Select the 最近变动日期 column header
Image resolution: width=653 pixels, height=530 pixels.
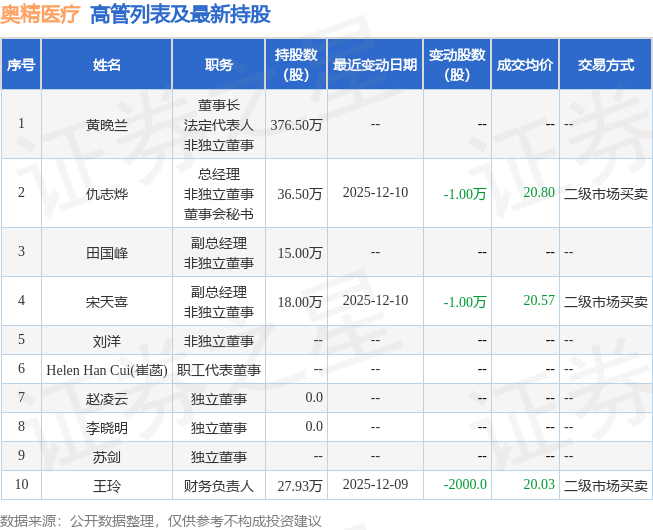(x=375, y=65)
